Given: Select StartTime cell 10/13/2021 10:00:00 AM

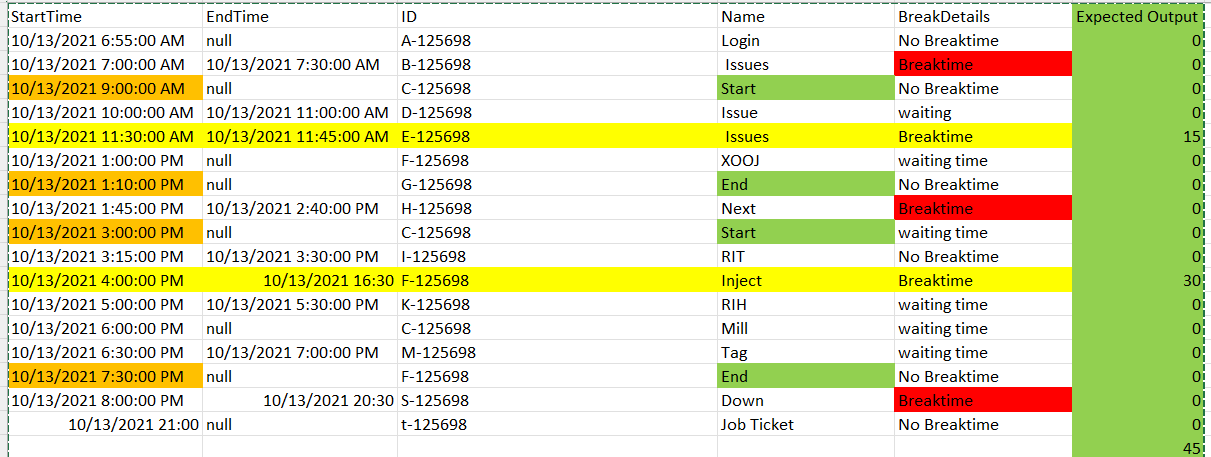Looking at the screenshot, I should [105, 113].
